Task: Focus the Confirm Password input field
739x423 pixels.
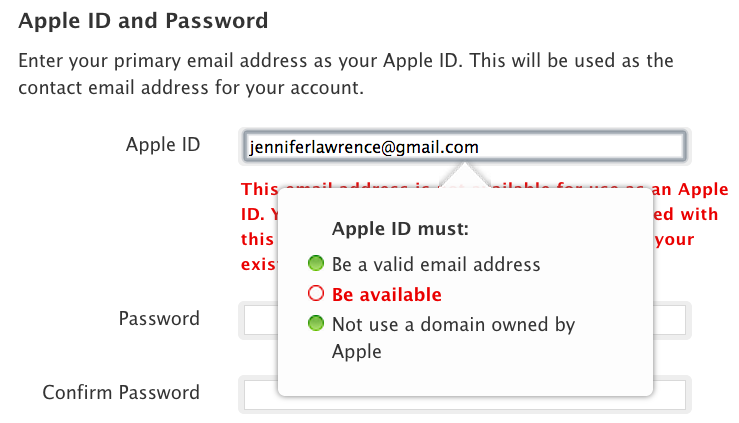Action: click(x=670, y=393)
